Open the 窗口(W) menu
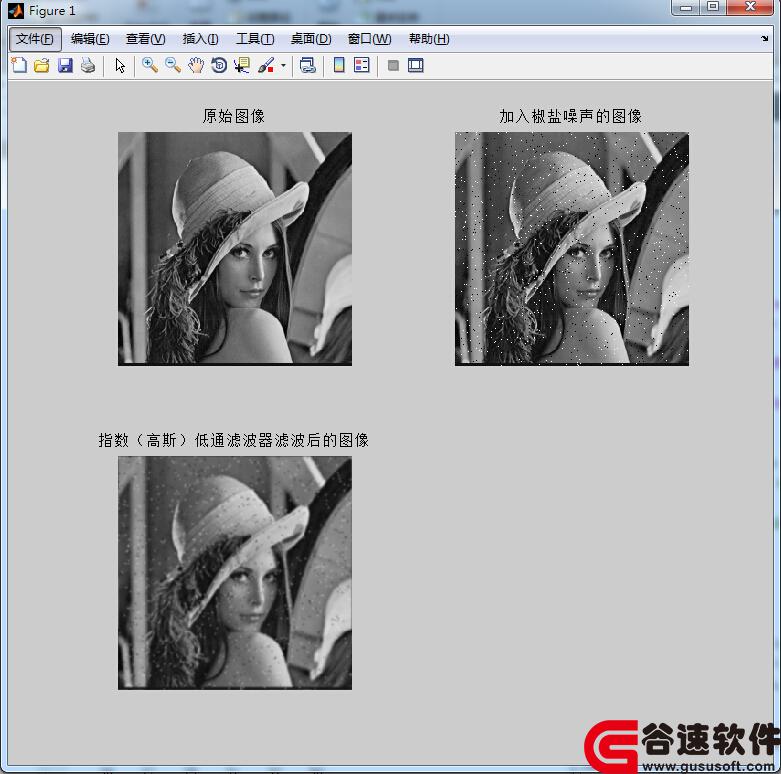This screenshot has width=781, height=774. tap(370, 39)
